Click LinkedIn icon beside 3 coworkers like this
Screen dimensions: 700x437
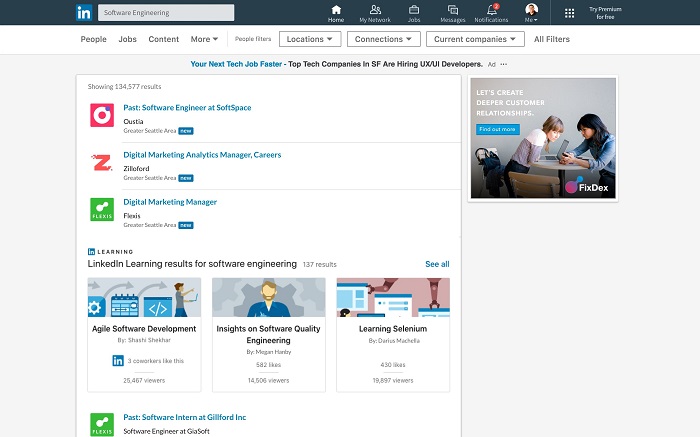118,361
